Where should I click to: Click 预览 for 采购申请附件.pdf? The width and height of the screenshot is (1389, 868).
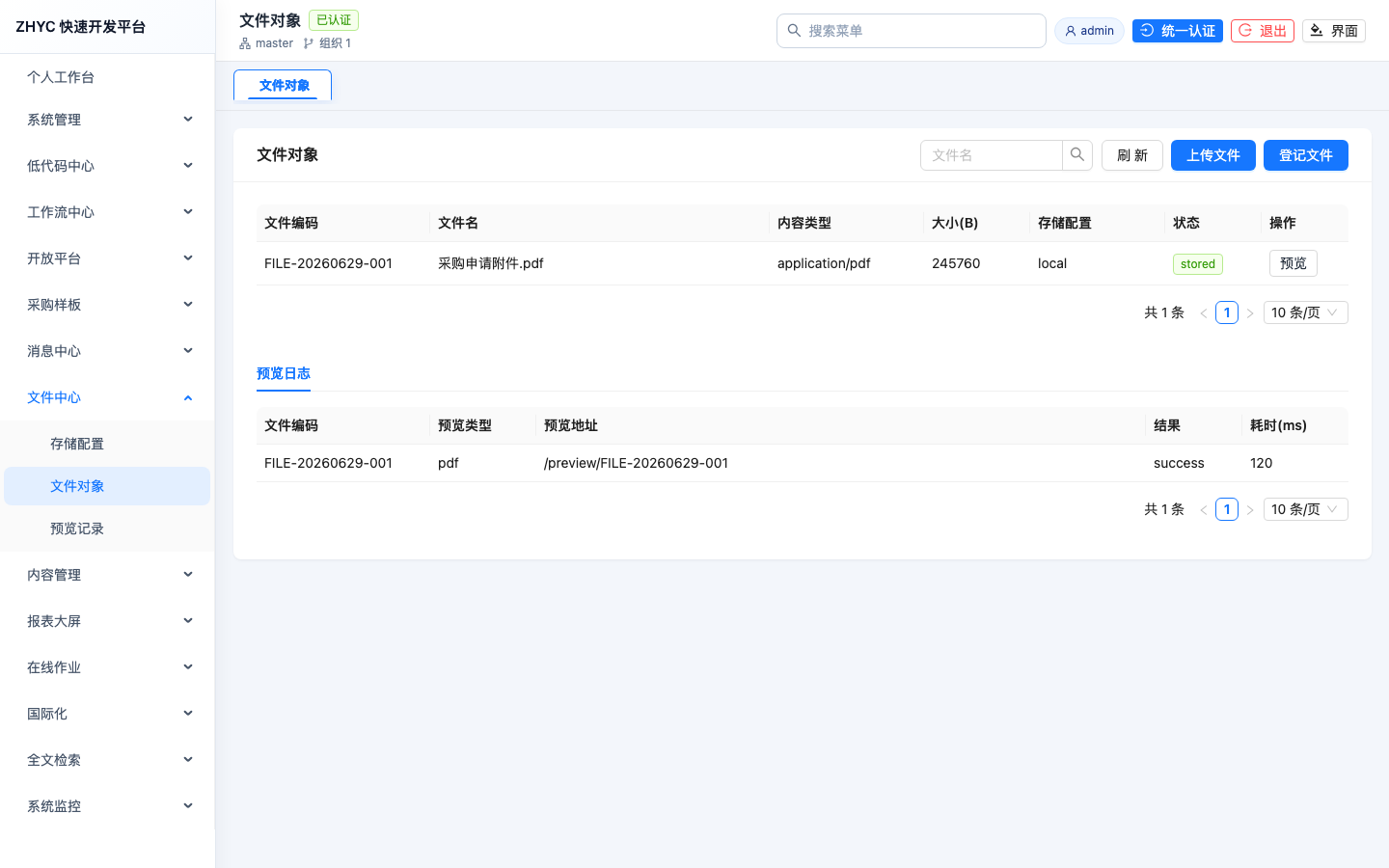(x=1294, y=263)
